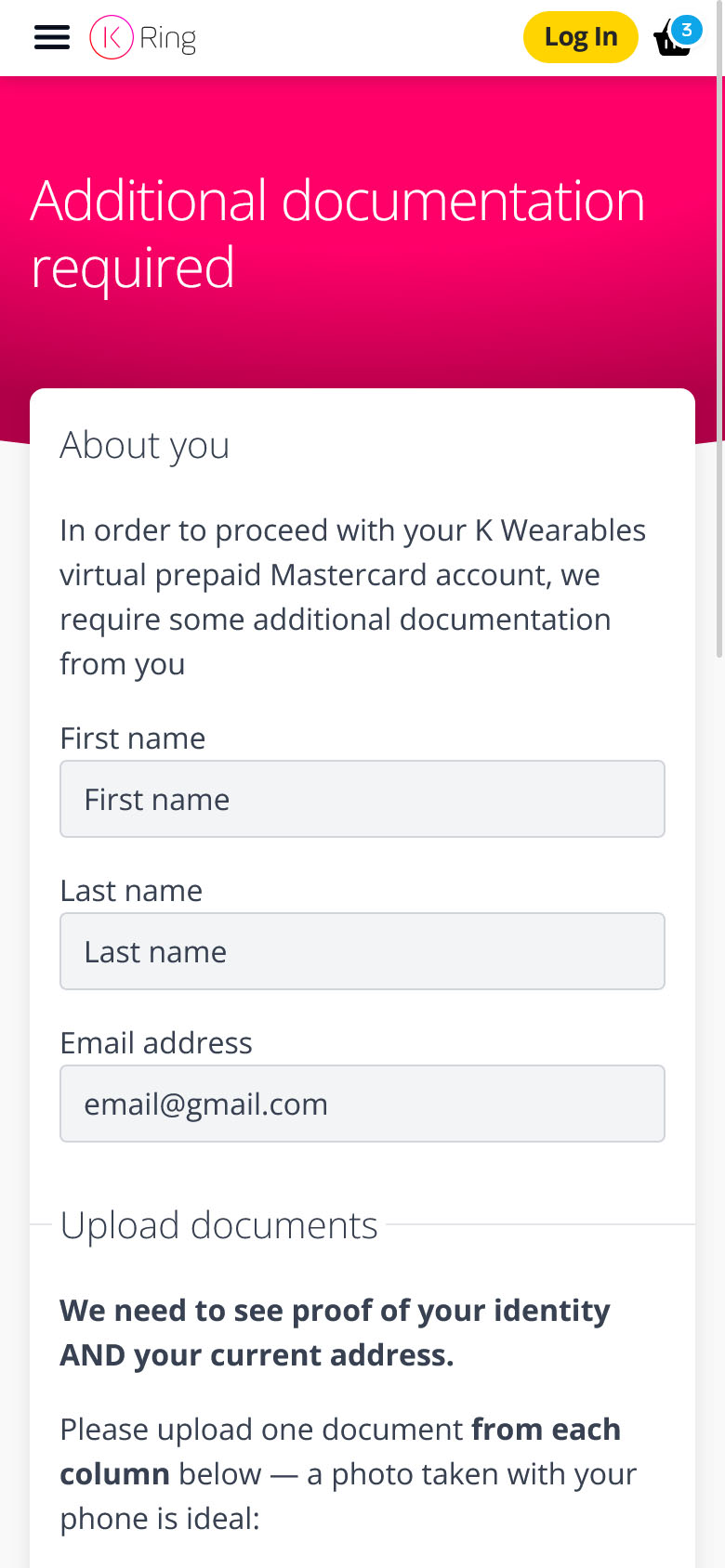725x1568 pixels.
Task: Click the 'phone is ideal' instruction line
Action: (160, 1519)
